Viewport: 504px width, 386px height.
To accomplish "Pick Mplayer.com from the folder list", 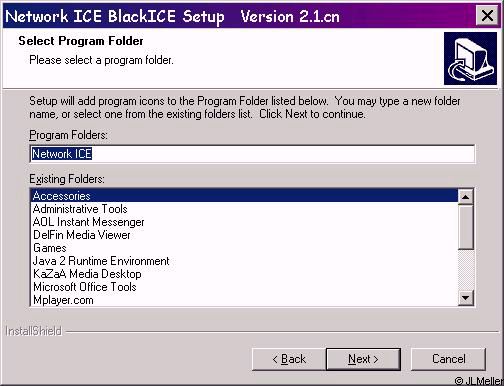I will click(244, 300).
